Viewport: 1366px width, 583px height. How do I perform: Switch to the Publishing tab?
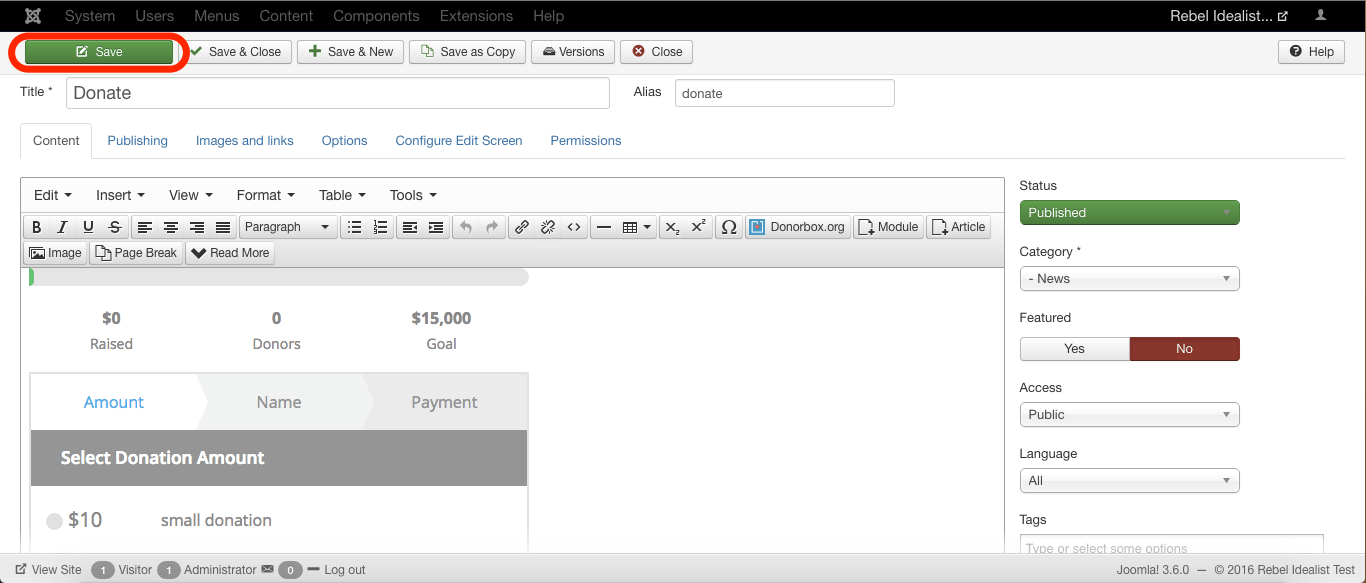[137, 140]
